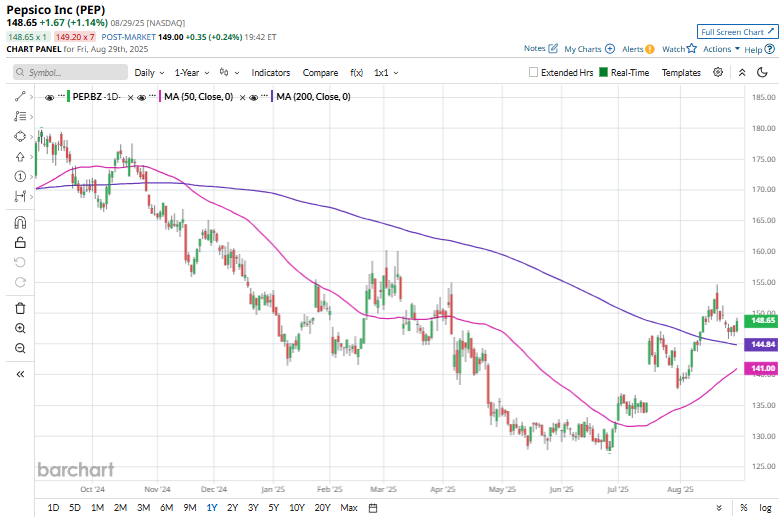
Task: Open the Daily frequency dropdown
Action: coord(149,73)
